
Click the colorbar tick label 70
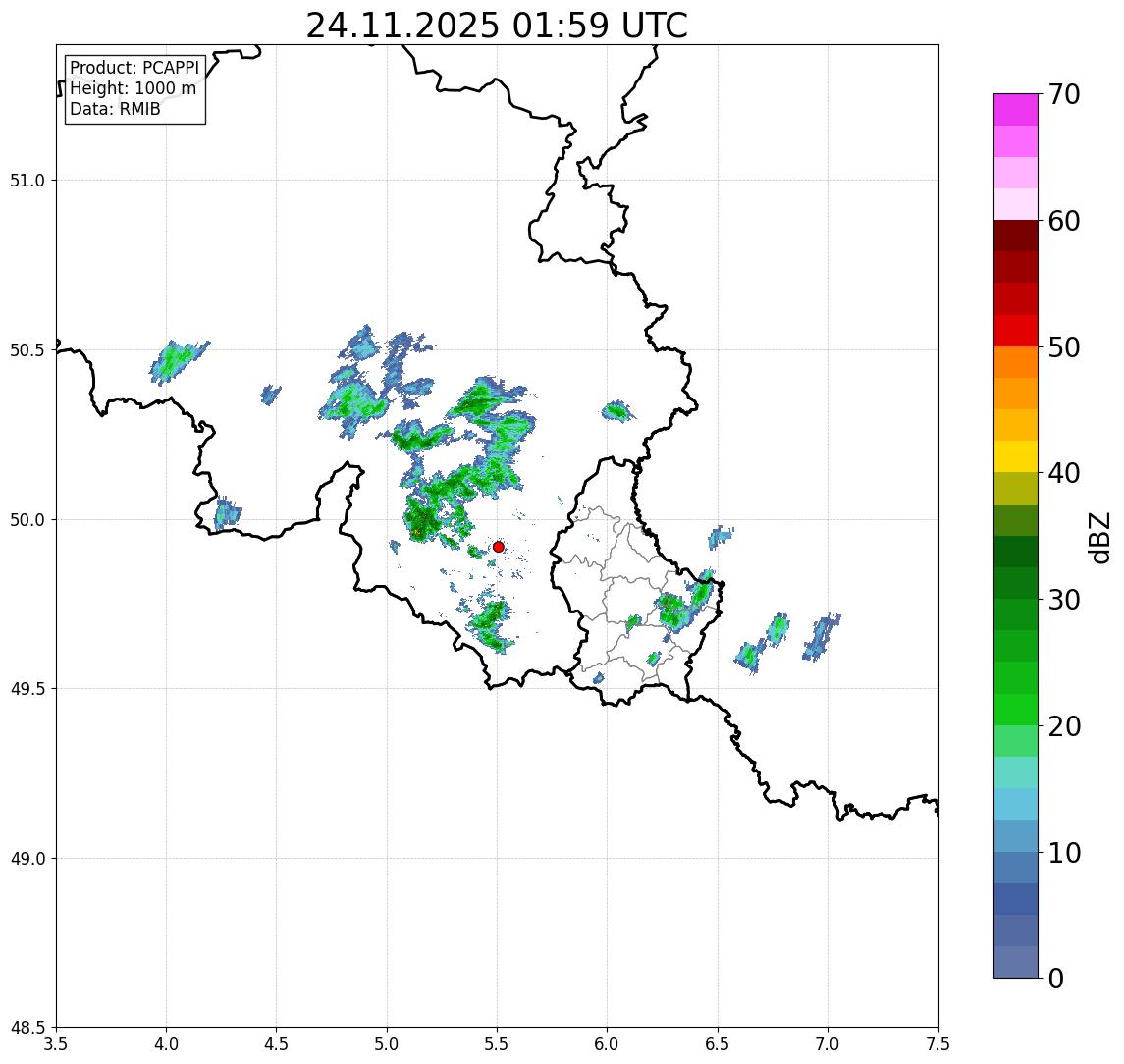coord(1064,94)
